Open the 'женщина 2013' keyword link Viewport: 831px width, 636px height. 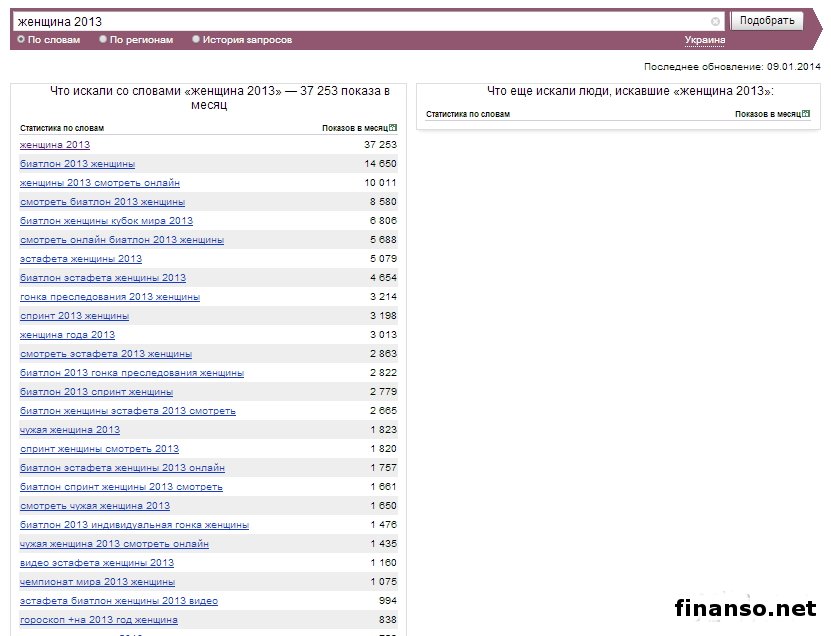click(54, 145)
